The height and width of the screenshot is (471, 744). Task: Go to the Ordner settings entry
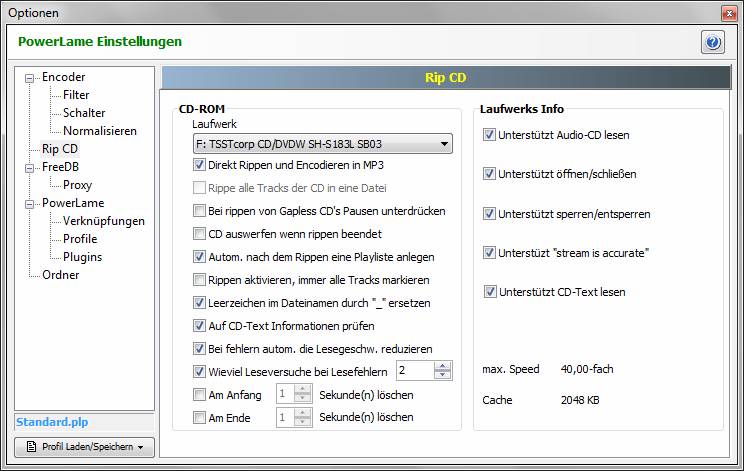click(60, 275)
